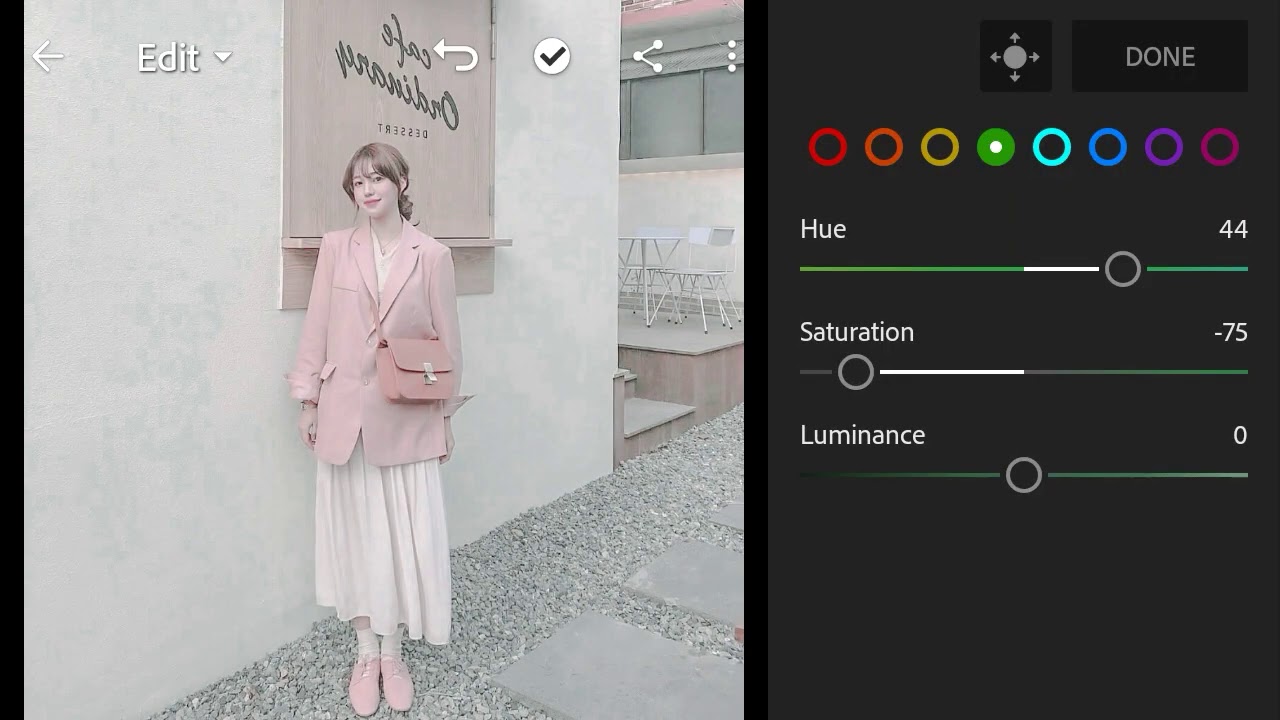Select the green color channel
The image size is (1280, 720).
996,148
